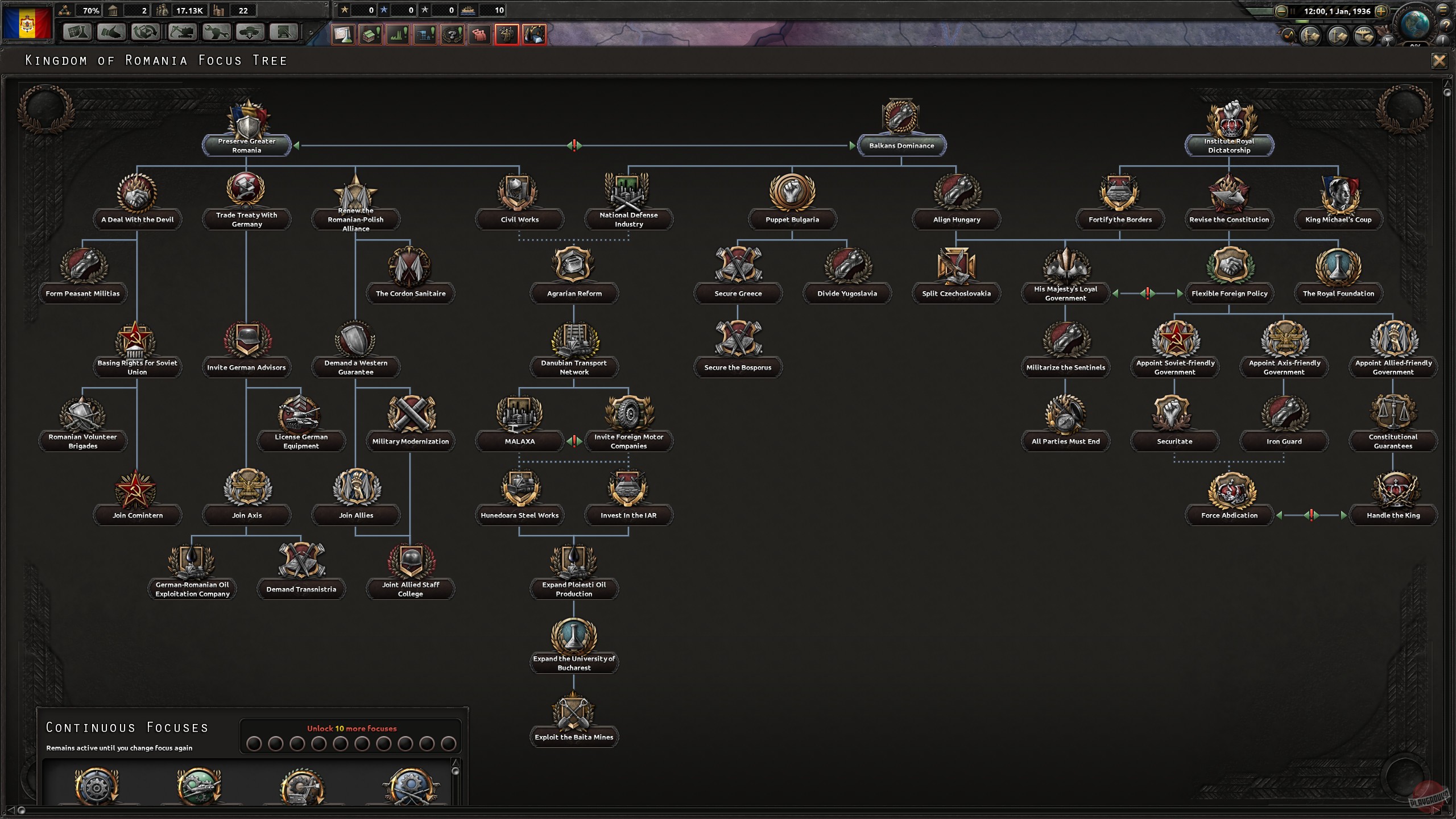Screen dimensions: 1456x819
Task: Select the Institute Royal Dictatorship focus
Action: click(x=1228, y=146)
